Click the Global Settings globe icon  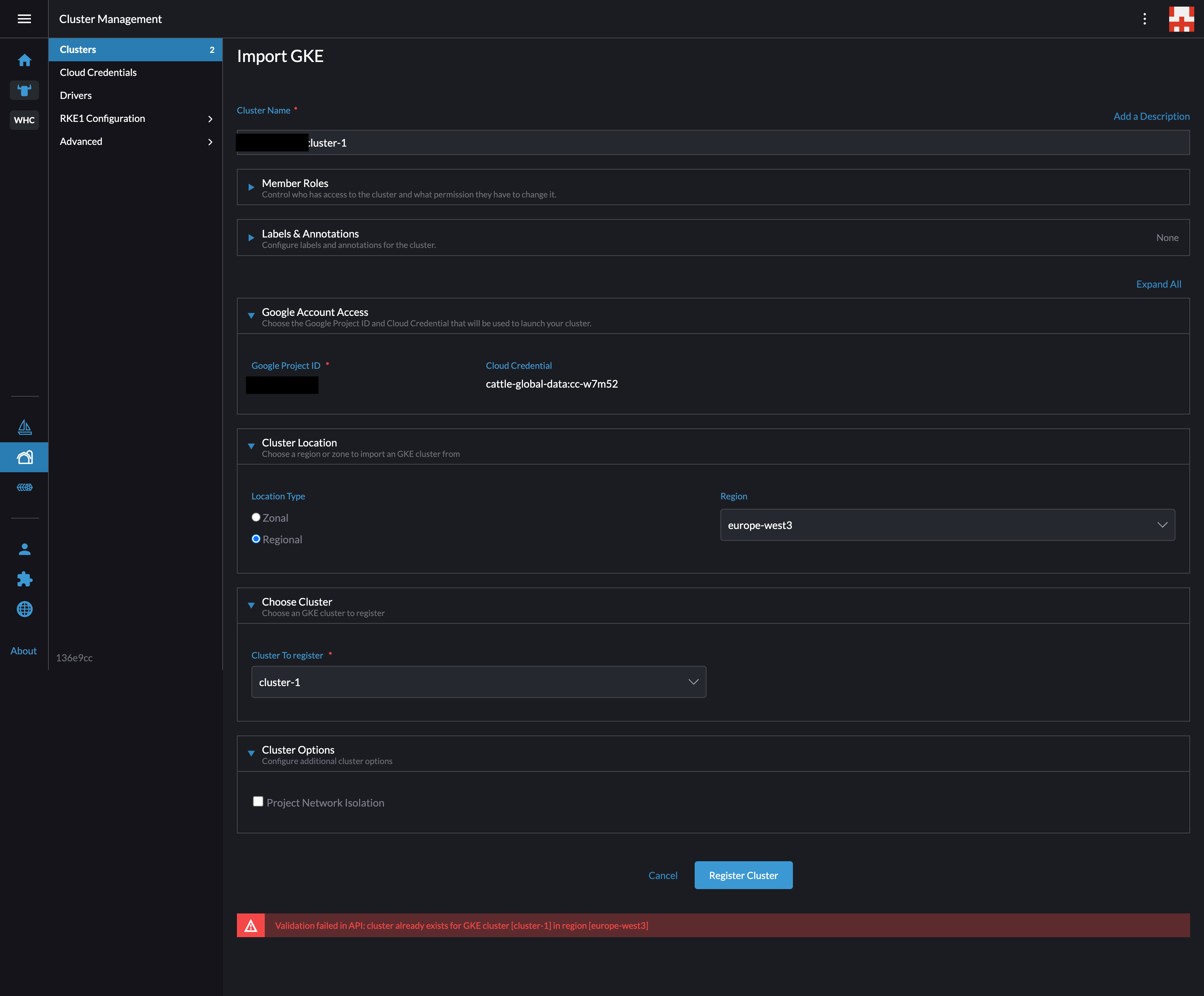coord(24,609)
